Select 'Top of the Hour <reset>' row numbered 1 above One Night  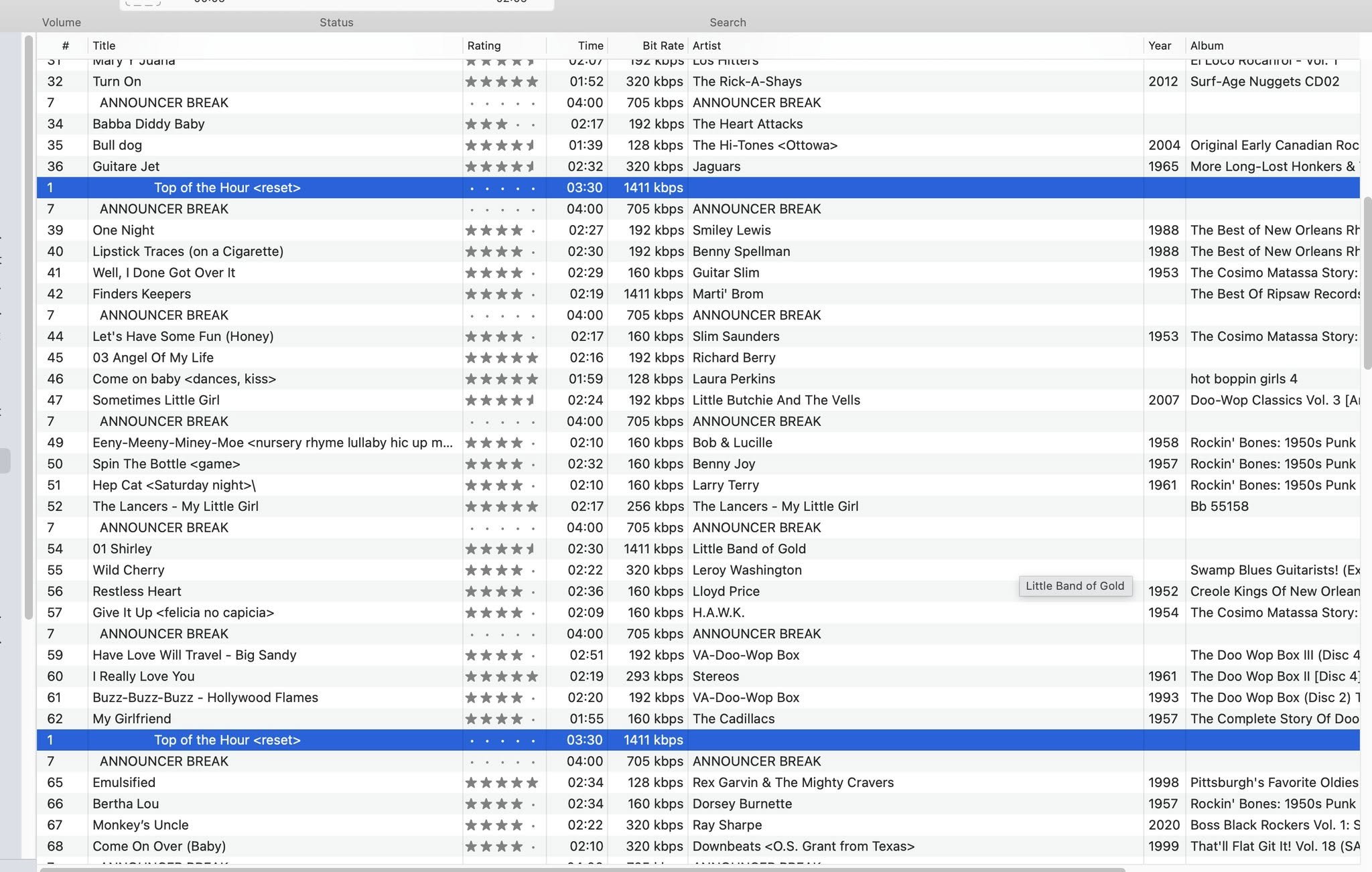pos(698,188)
